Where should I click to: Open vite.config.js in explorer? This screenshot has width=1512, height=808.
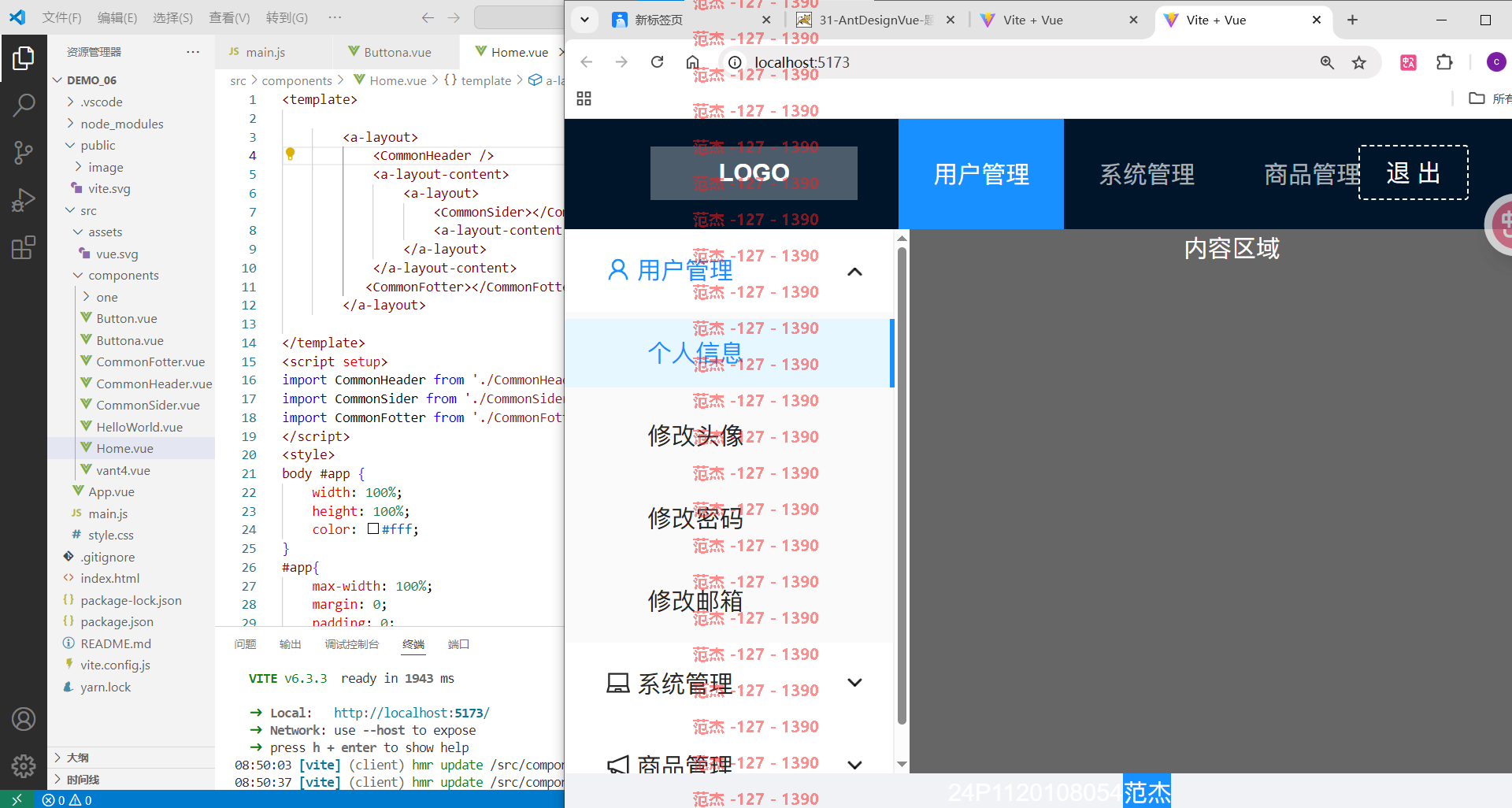point(115,665)
